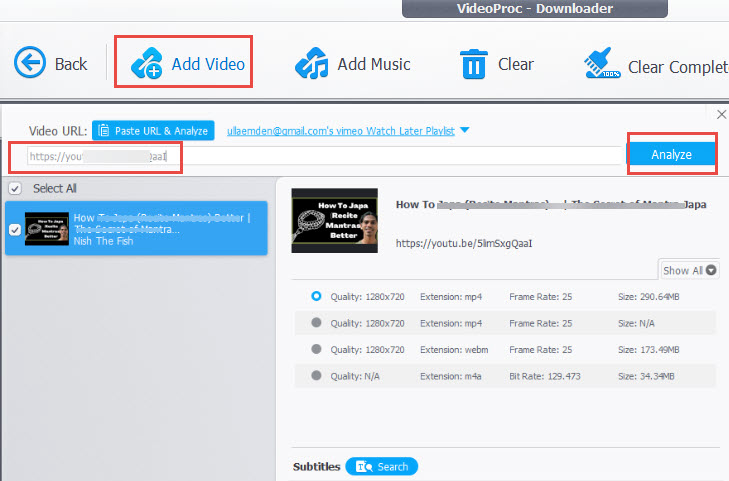Select the mp4 option sized 290.64MB
The height and width of the screenshot is (481, 729).
[316, 296]
